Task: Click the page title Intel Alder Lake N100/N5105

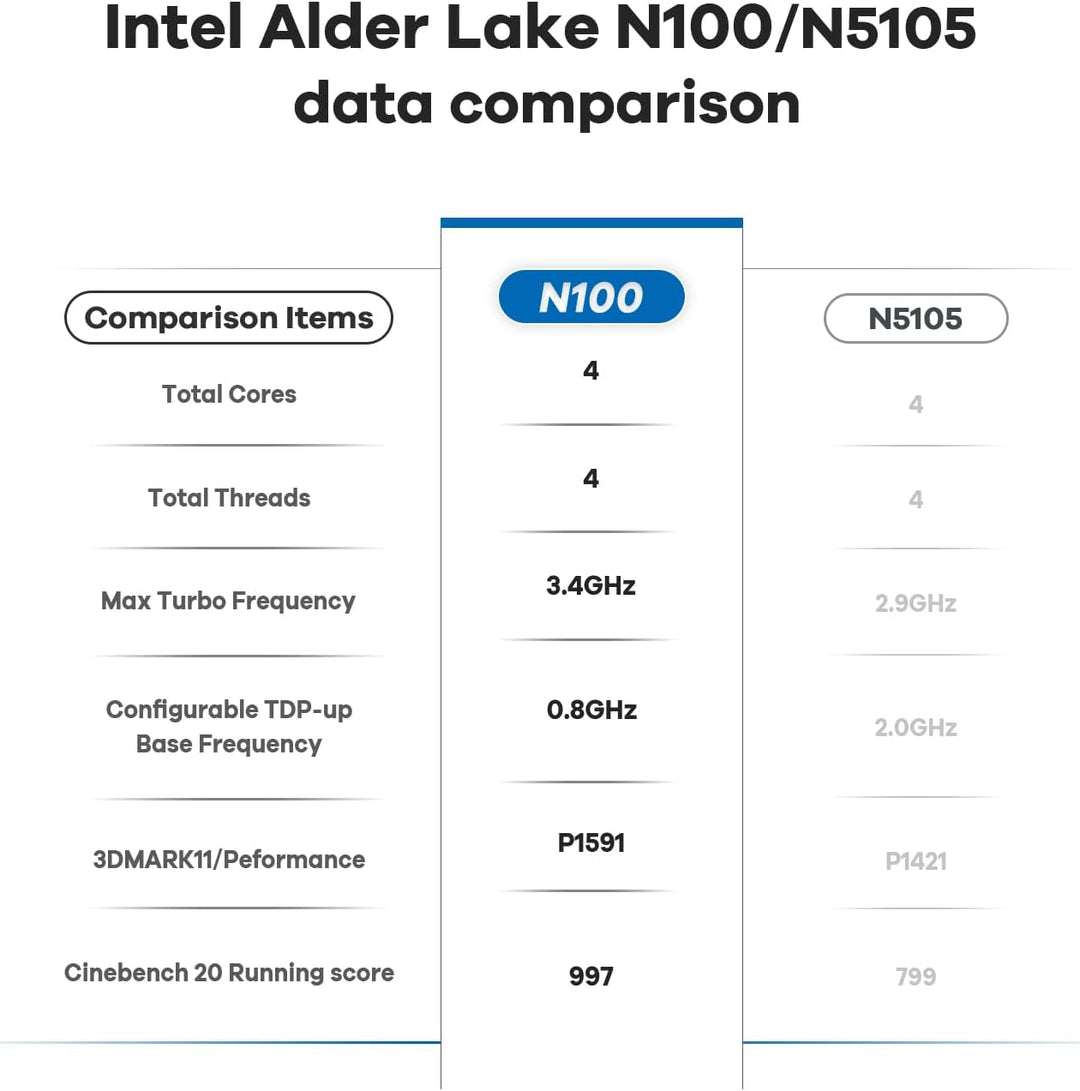Action: coord(540,28)
